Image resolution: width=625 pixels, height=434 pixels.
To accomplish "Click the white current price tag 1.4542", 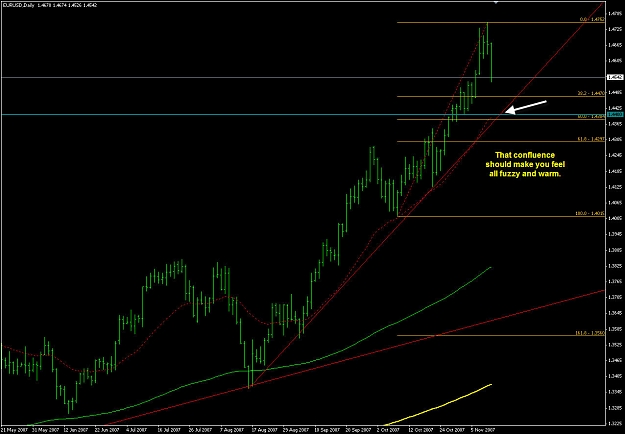I will 615,77.
